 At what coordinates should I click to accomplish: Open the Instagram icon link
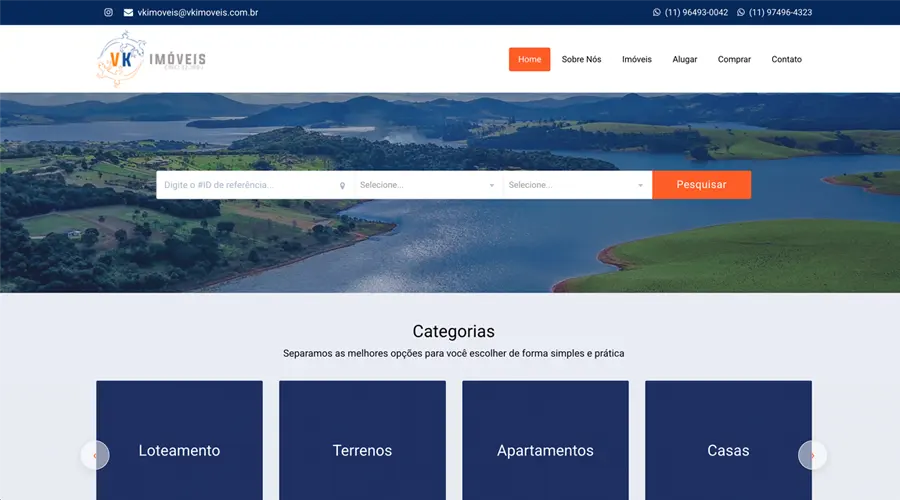(x=109, y=13)
